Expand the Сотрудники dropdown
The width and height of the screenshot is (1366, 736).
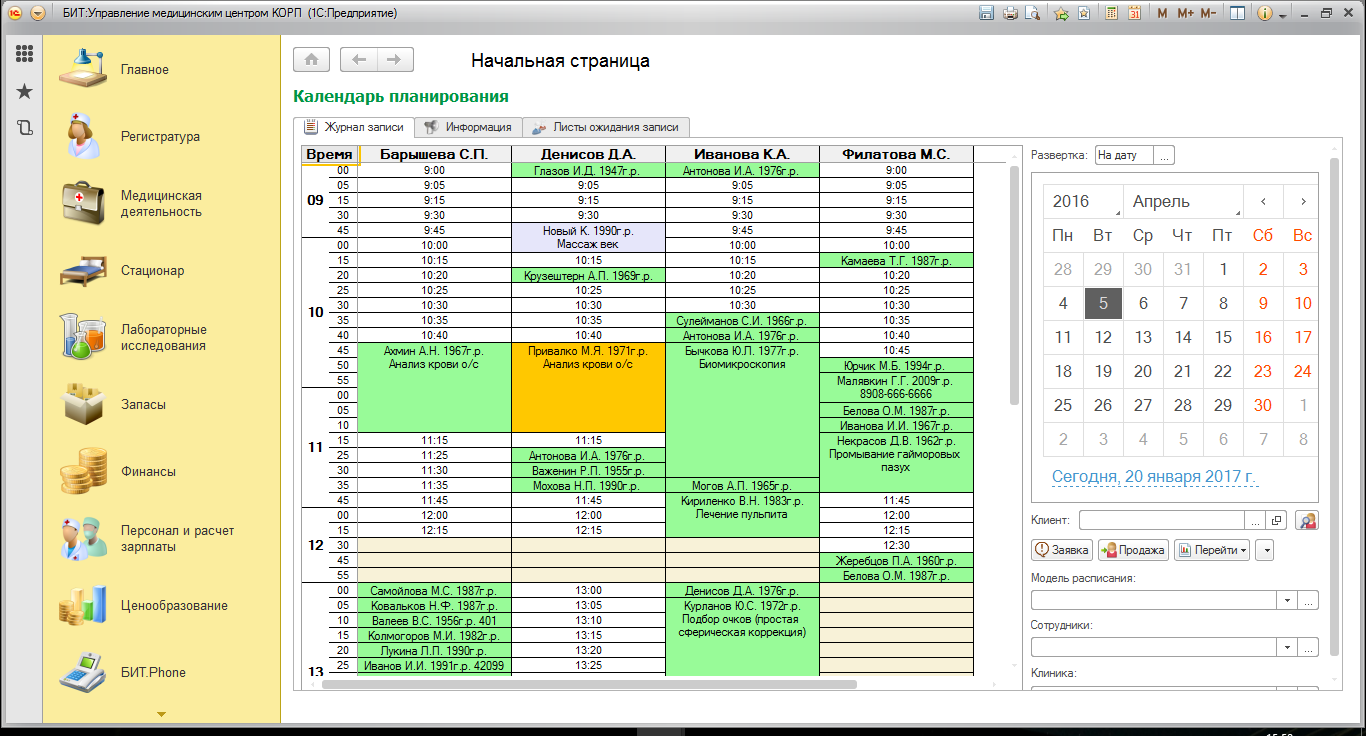1286,647
